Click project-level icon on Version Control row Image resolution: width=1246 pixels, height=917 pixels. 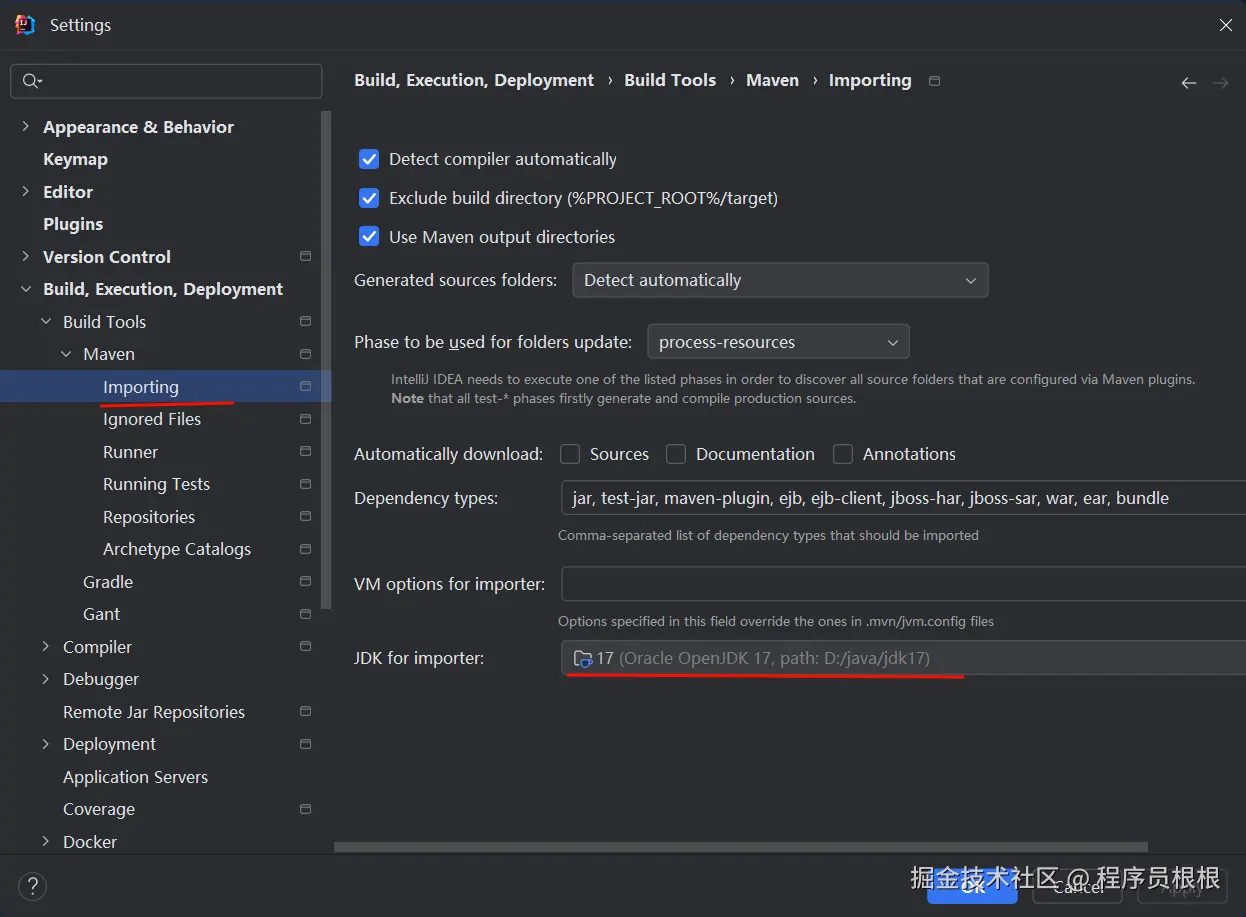pos(305,257)
